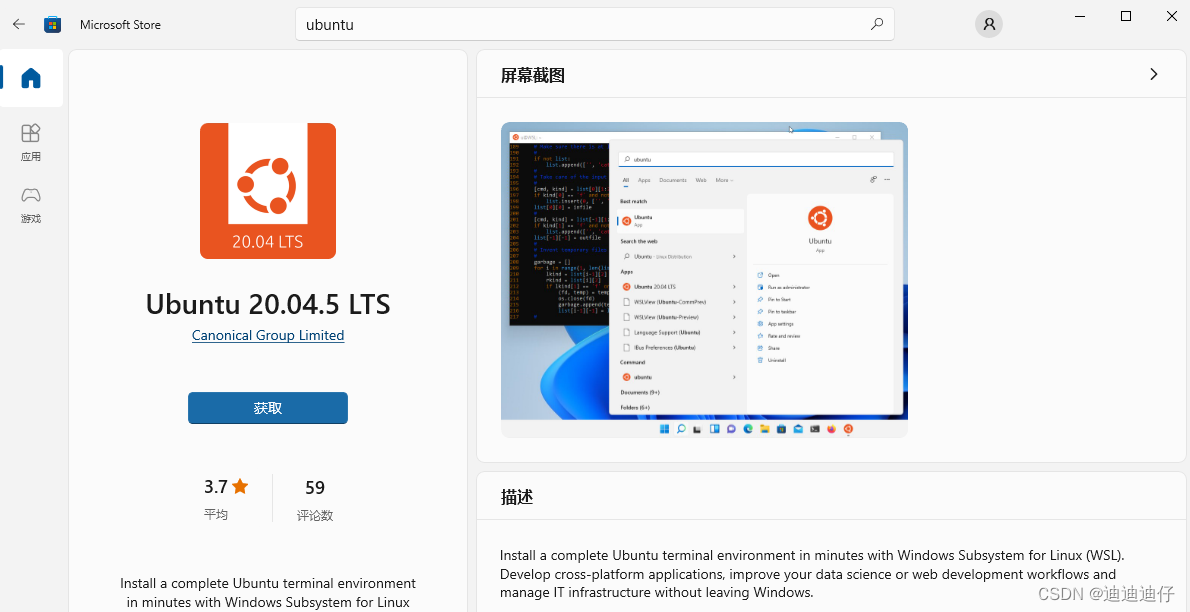Open the Home page in sidebar
This screenshot has width=1190, height=612.
pyautogui.click(x=31, y=77)
